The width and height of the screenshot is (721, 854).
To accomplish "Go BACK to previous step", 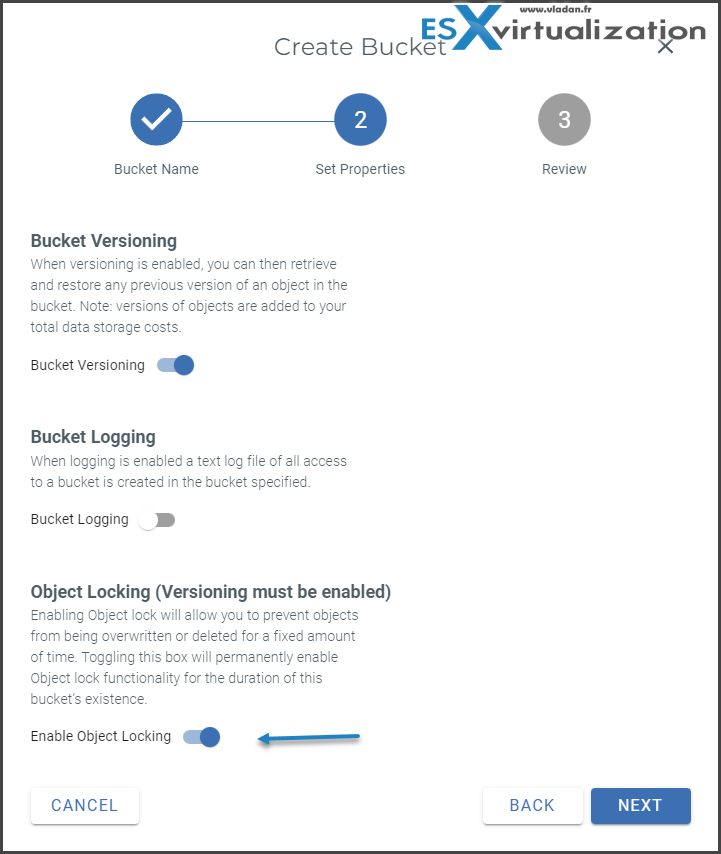I will click(x=532, y=805).
